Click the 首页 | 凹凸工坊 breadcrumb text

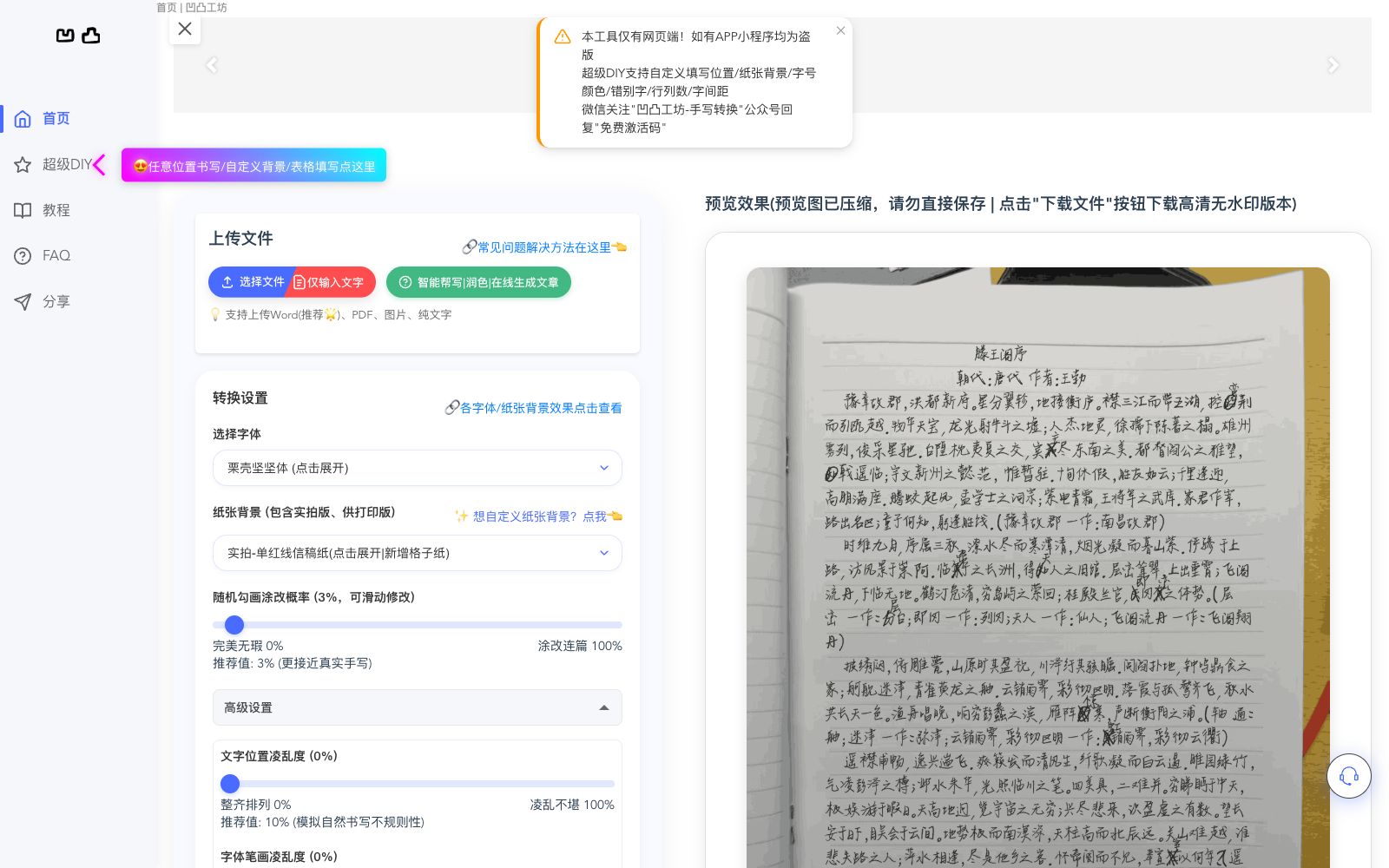tap(192, 7)
